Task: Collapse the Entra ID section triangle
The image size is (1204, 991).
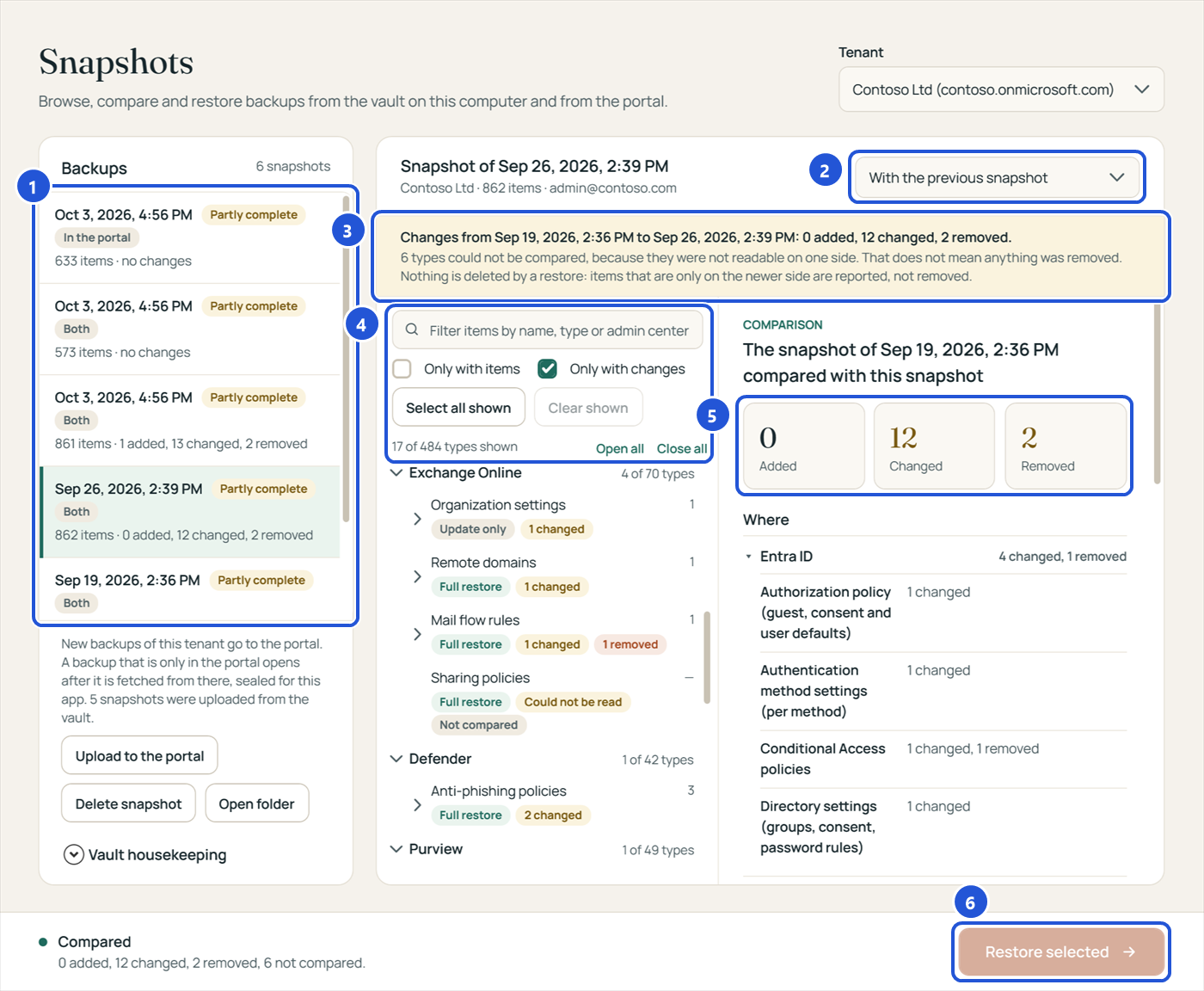Action: [748, 557]
